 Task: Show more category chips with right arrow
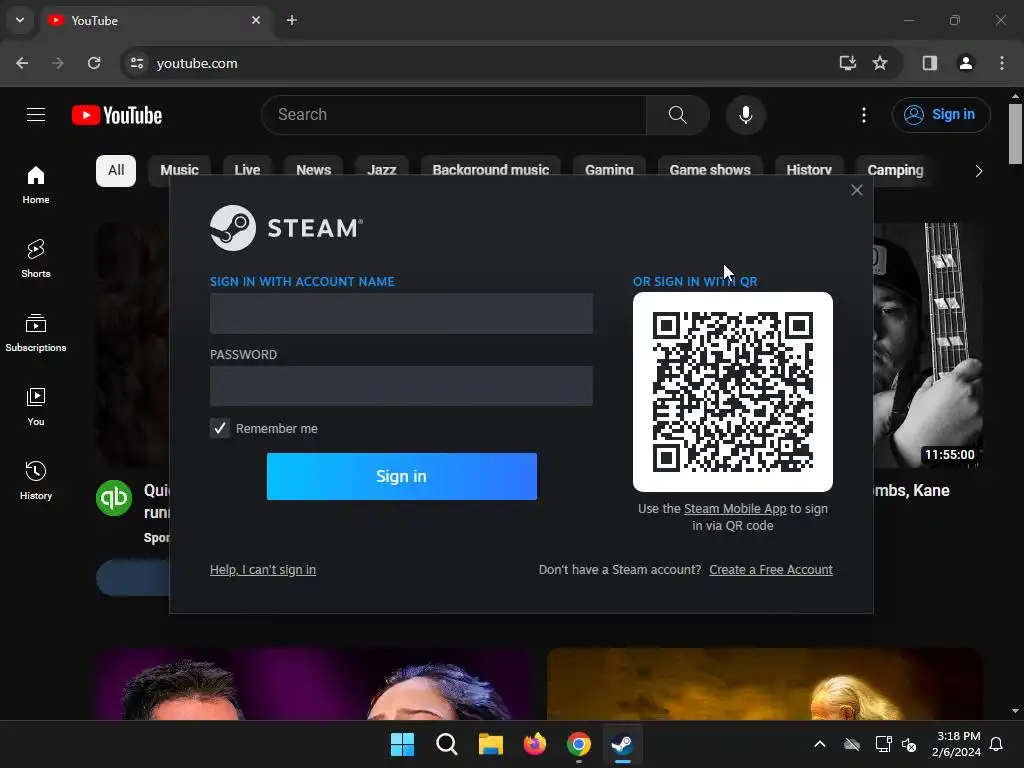pos(978,171)
